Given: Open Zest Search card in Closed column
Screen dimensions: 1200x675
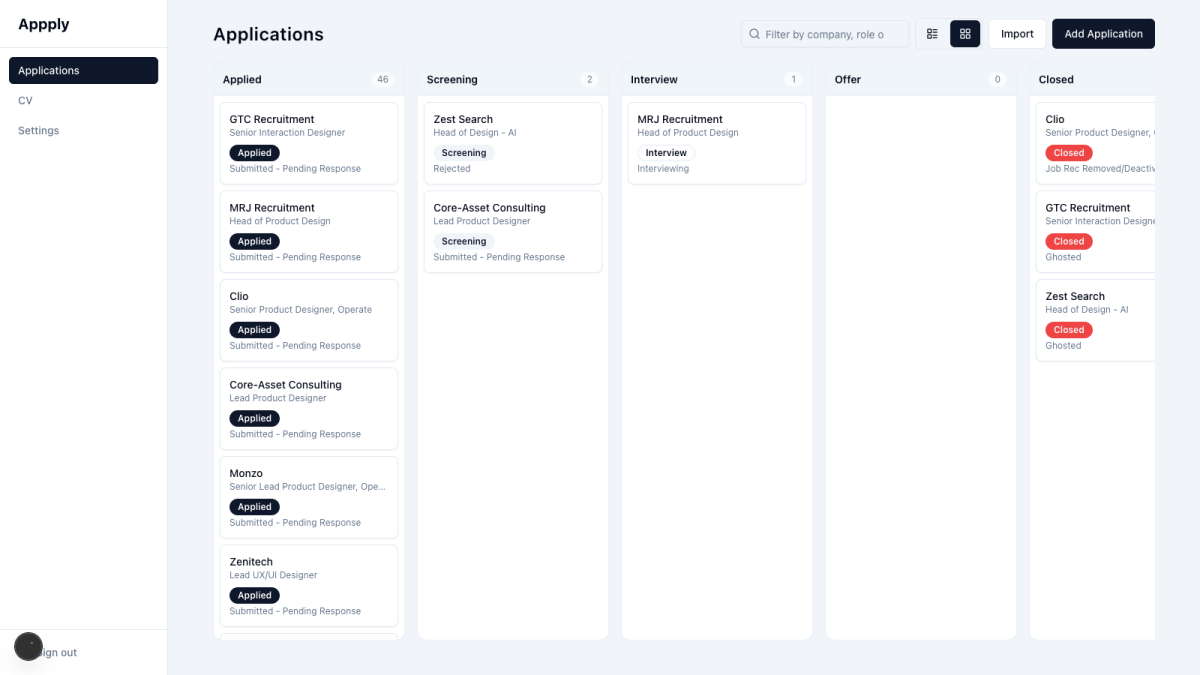Looking at the screenshot, I should pos(1096,320).
